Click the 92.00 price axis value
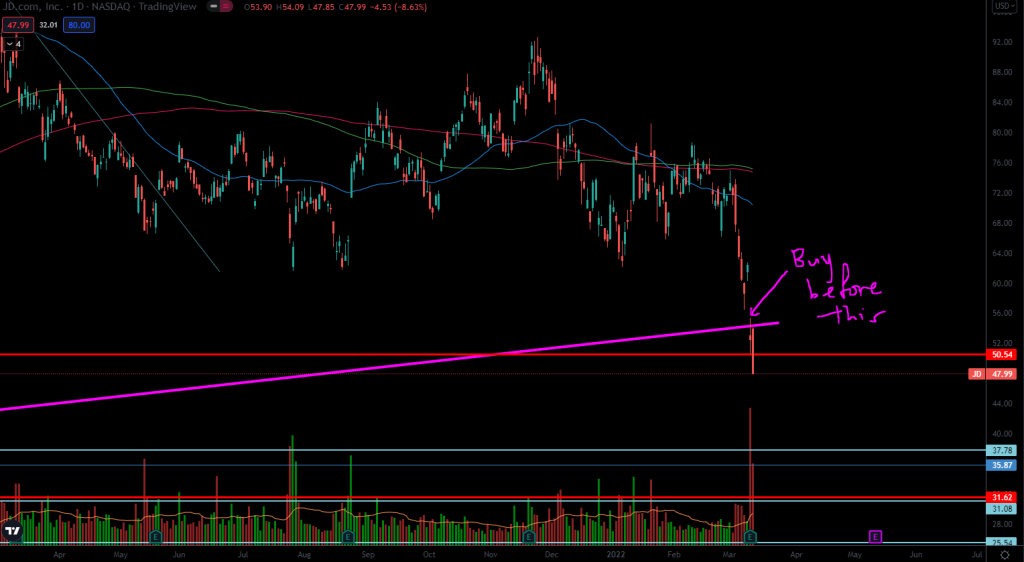 pyautogui.click(x=1002, y=42)
